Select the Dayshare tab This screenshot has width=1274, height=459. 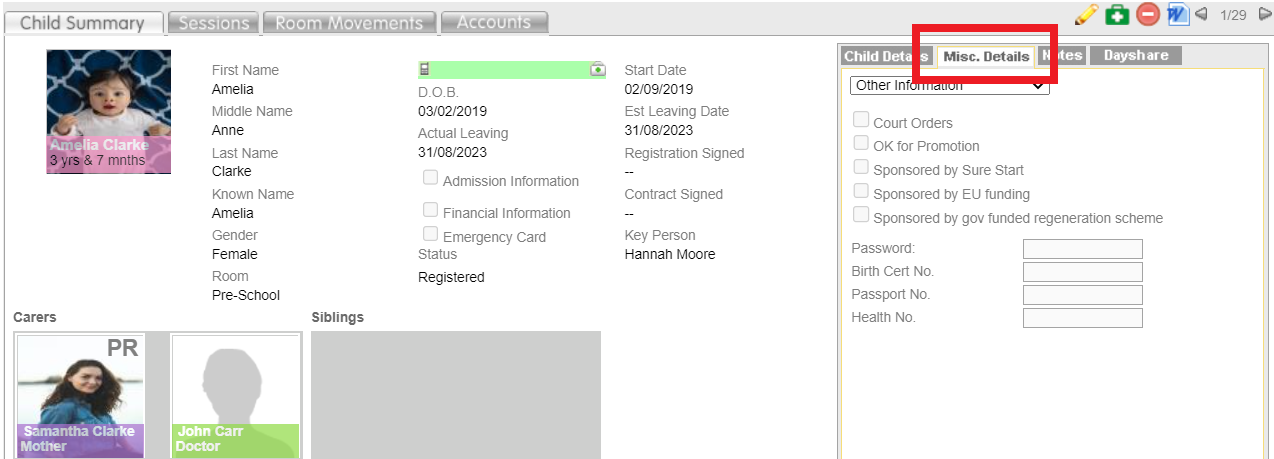coord(1136,56)
